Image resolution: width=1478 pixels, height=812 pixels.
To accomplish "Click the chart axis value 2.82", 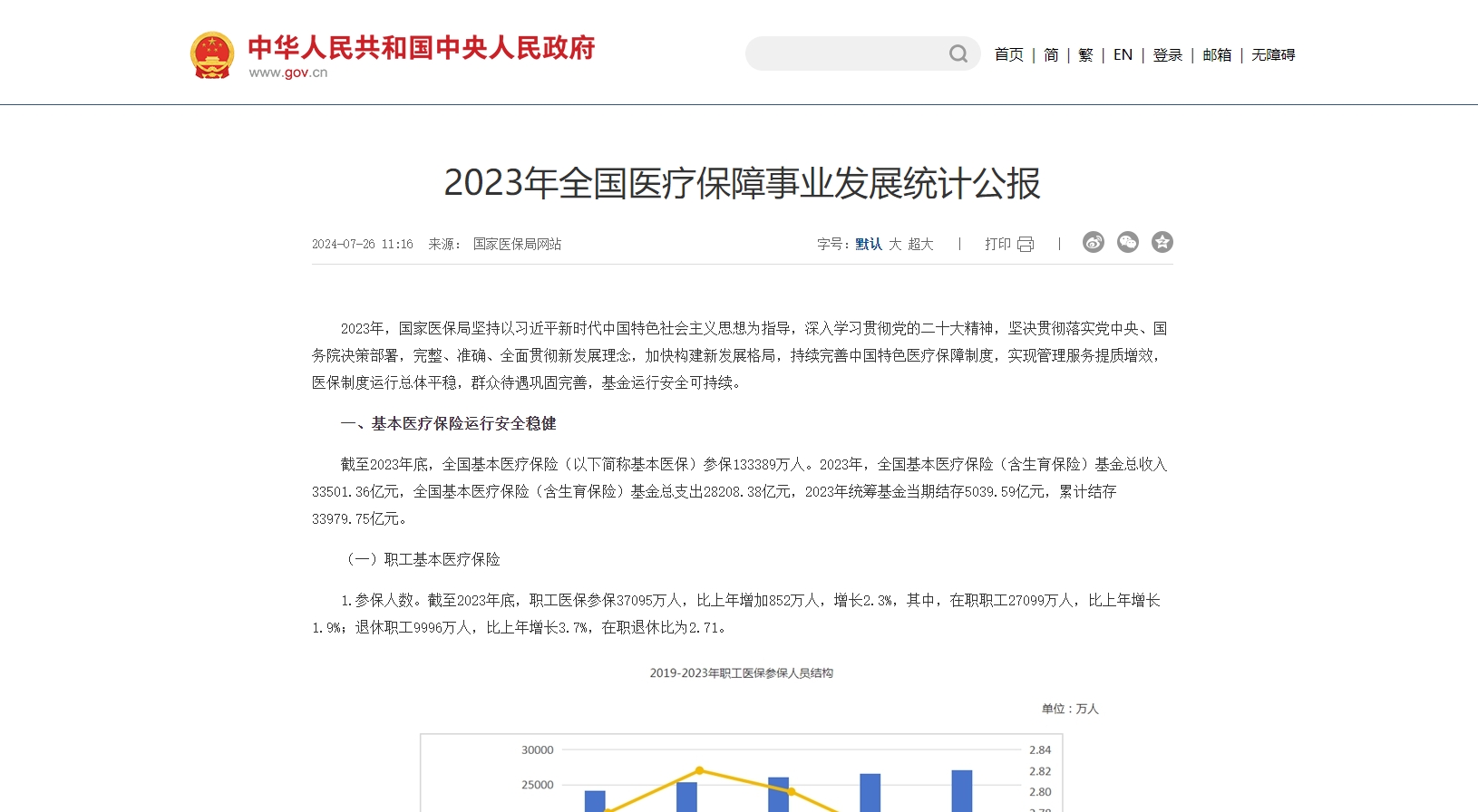I will [1040, 771].
